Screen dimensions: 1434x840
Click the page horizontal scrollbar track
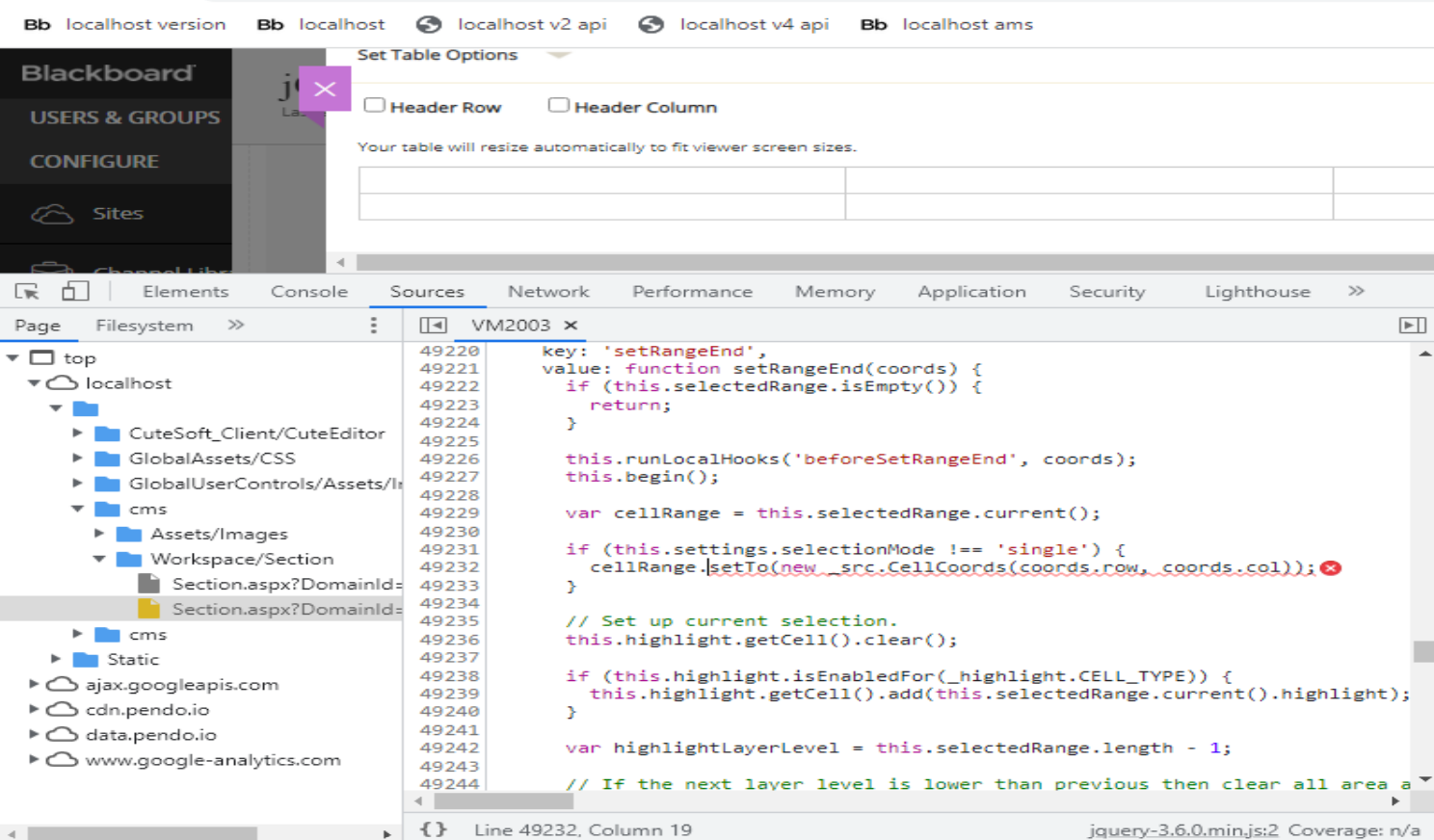click(894, 262)
